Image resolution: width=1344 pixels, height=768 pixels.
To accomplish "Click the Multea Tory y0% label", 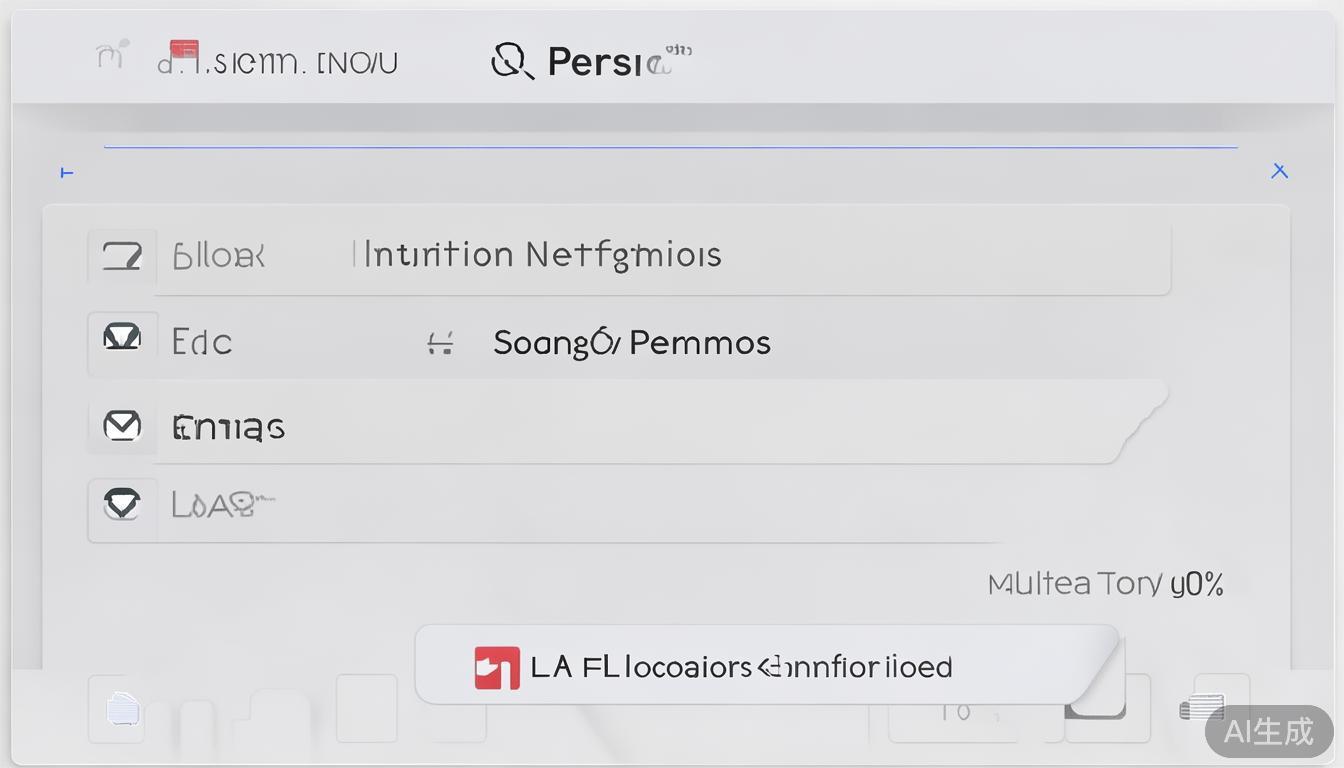I will tap(1105, 584).
